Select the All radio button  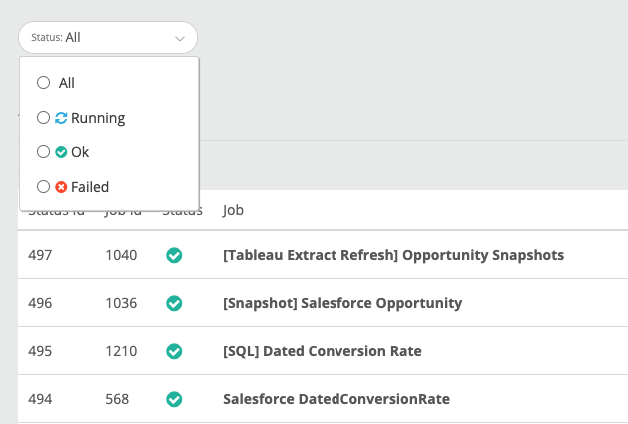[x=43, y=83]
